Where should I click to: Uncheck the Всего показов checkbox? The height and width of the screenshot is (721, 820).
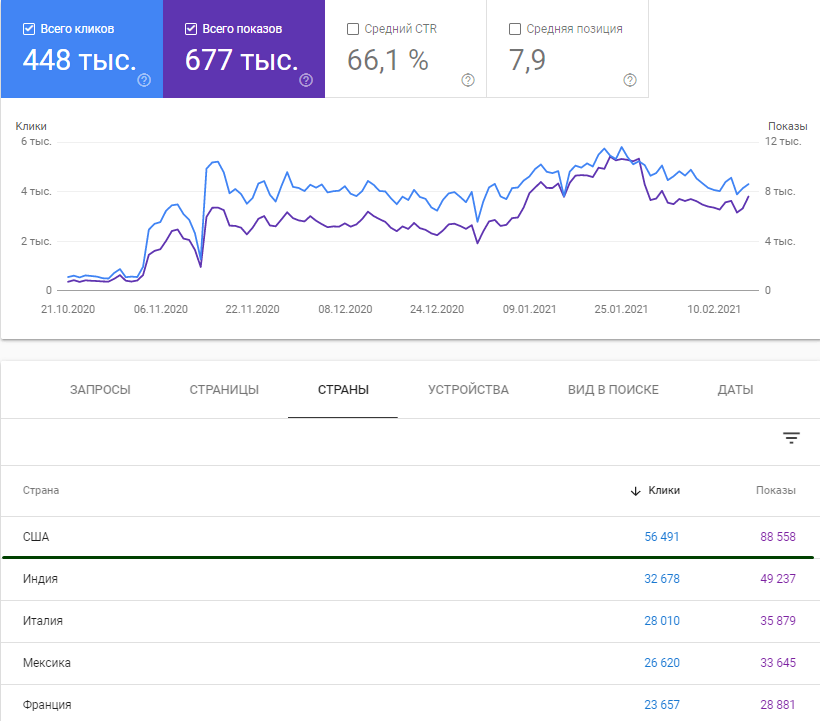190,29
